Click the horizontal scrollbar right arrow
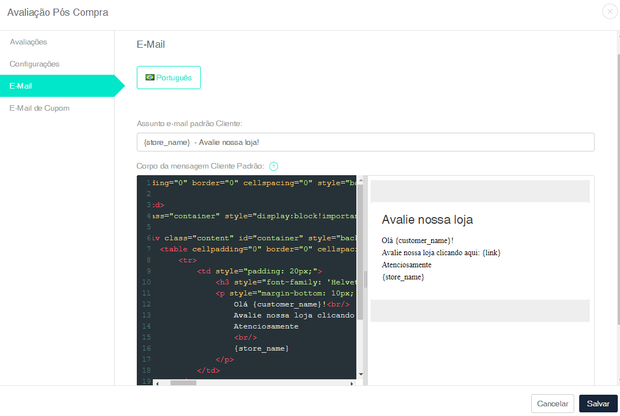The height and width of the screenshot is (416, 620). [x=351, y=383]
